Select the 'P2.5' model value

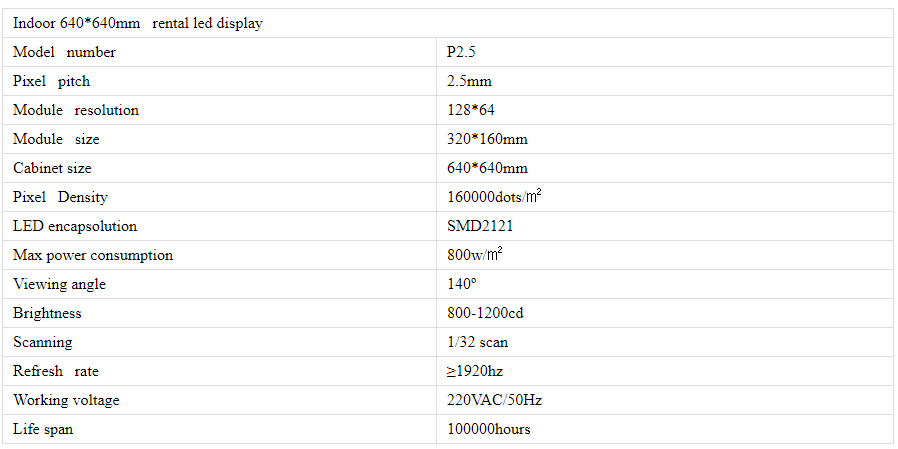tap(462, 52)
